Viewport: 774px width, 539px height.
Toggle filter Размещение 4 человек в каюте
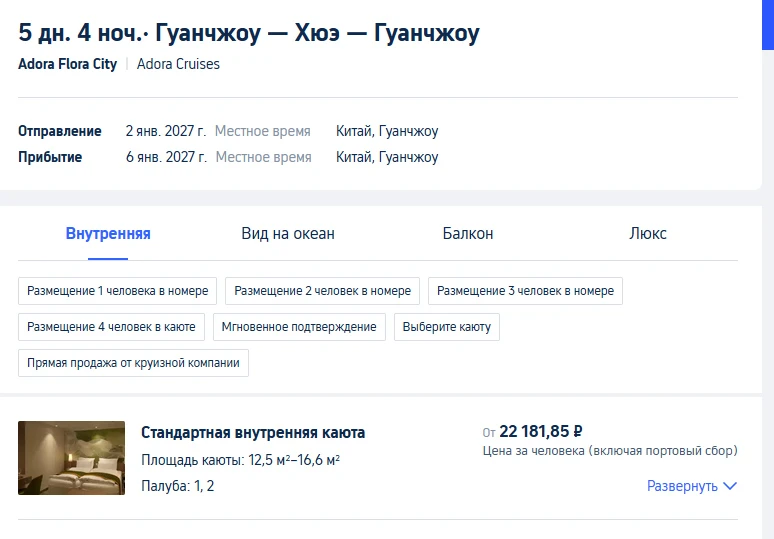tap(112, 327)
